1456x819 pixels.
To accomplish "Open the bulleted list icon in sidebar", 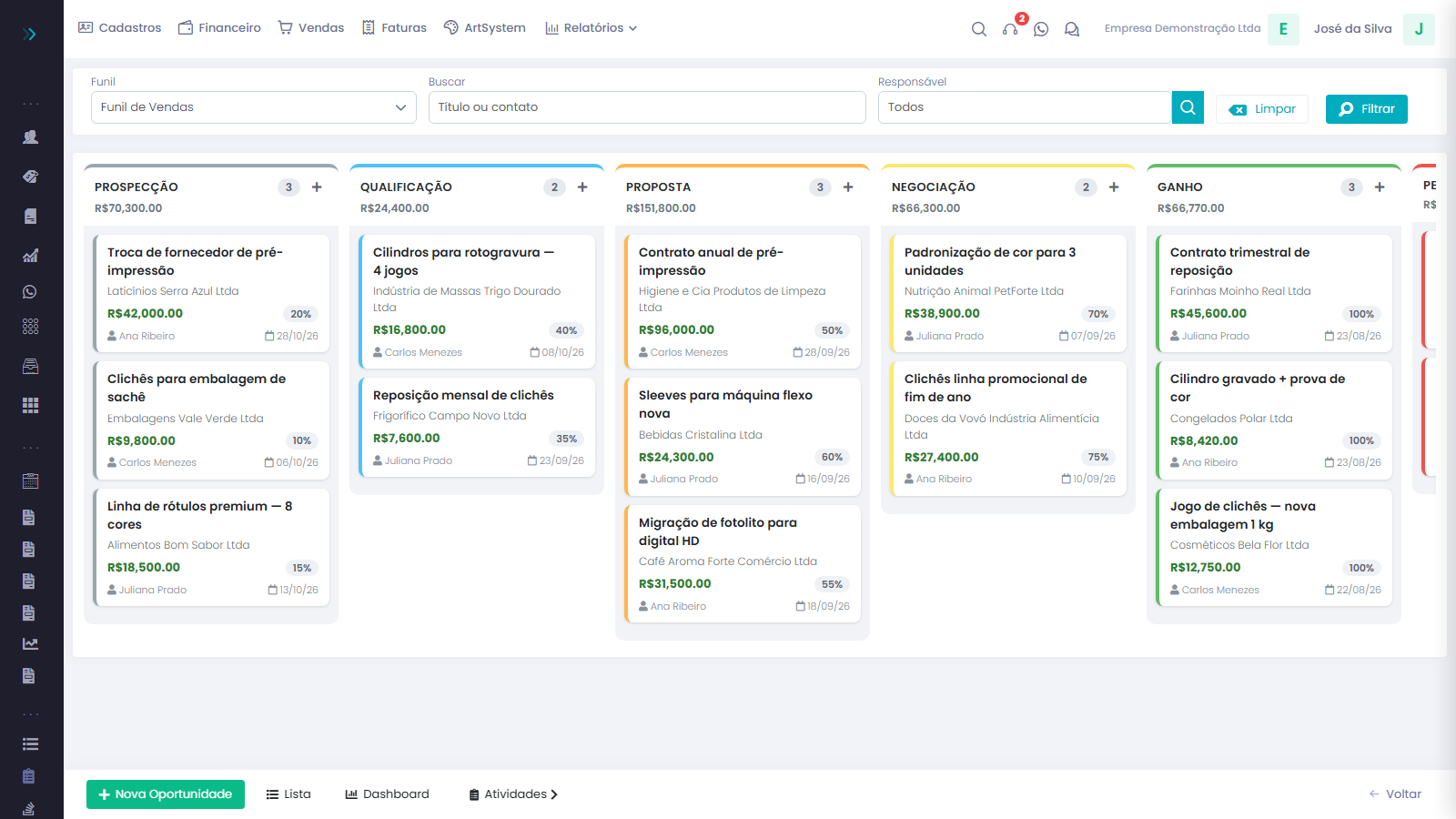I will click(x=30, y=743).
